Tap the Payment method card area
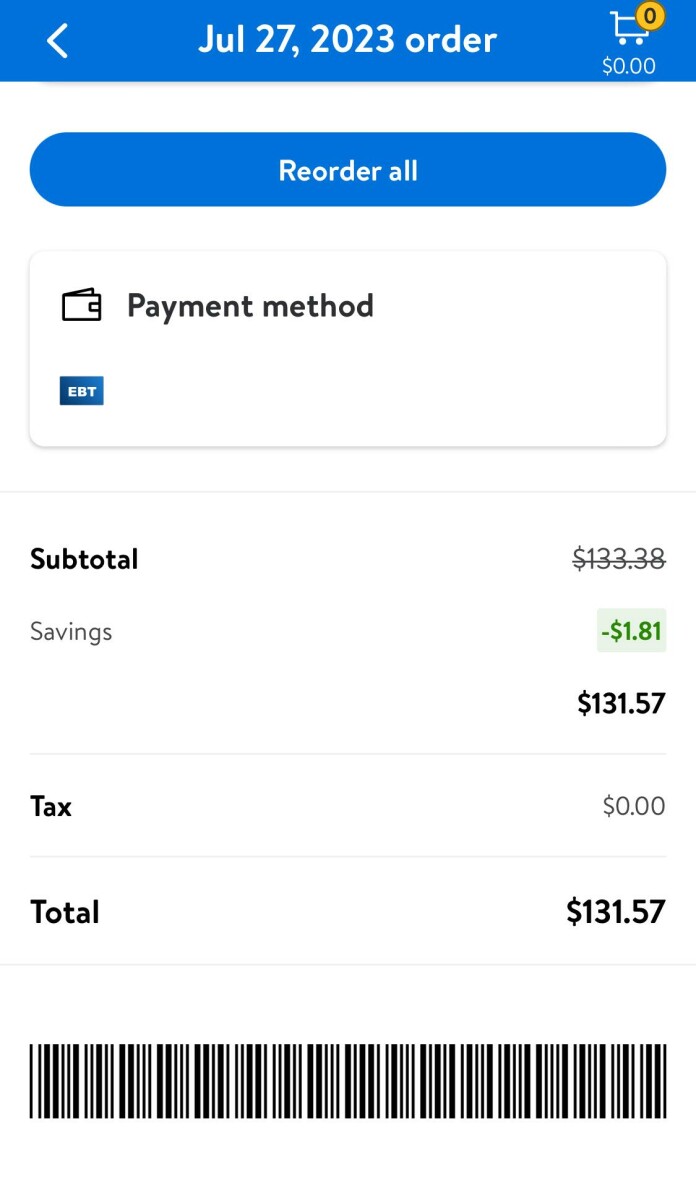Image resolution: width=696 pixels, height=1200 pixels. [x=348, y=349]
